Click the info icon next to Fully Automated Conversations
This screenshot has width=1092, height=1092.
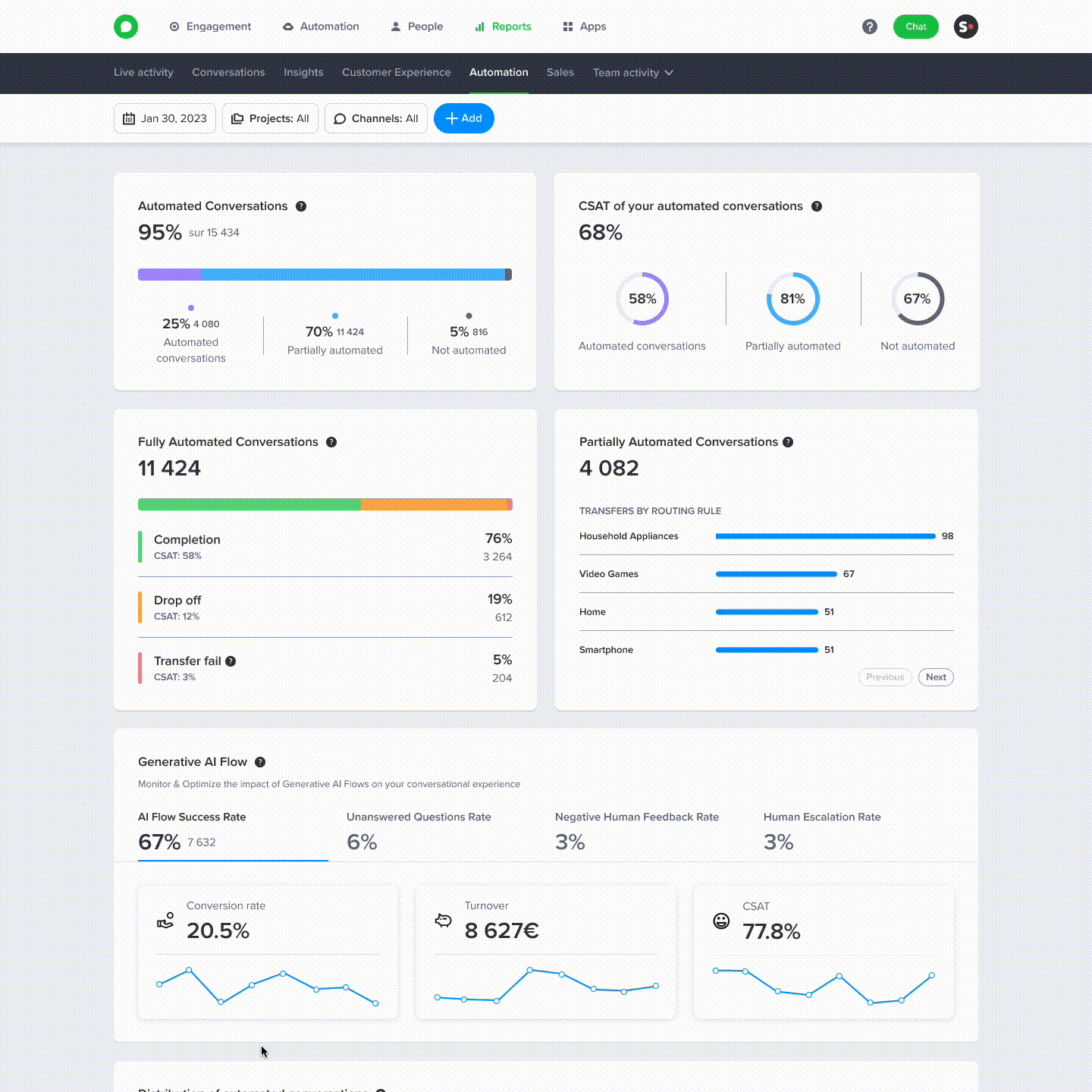click(331, 442)
